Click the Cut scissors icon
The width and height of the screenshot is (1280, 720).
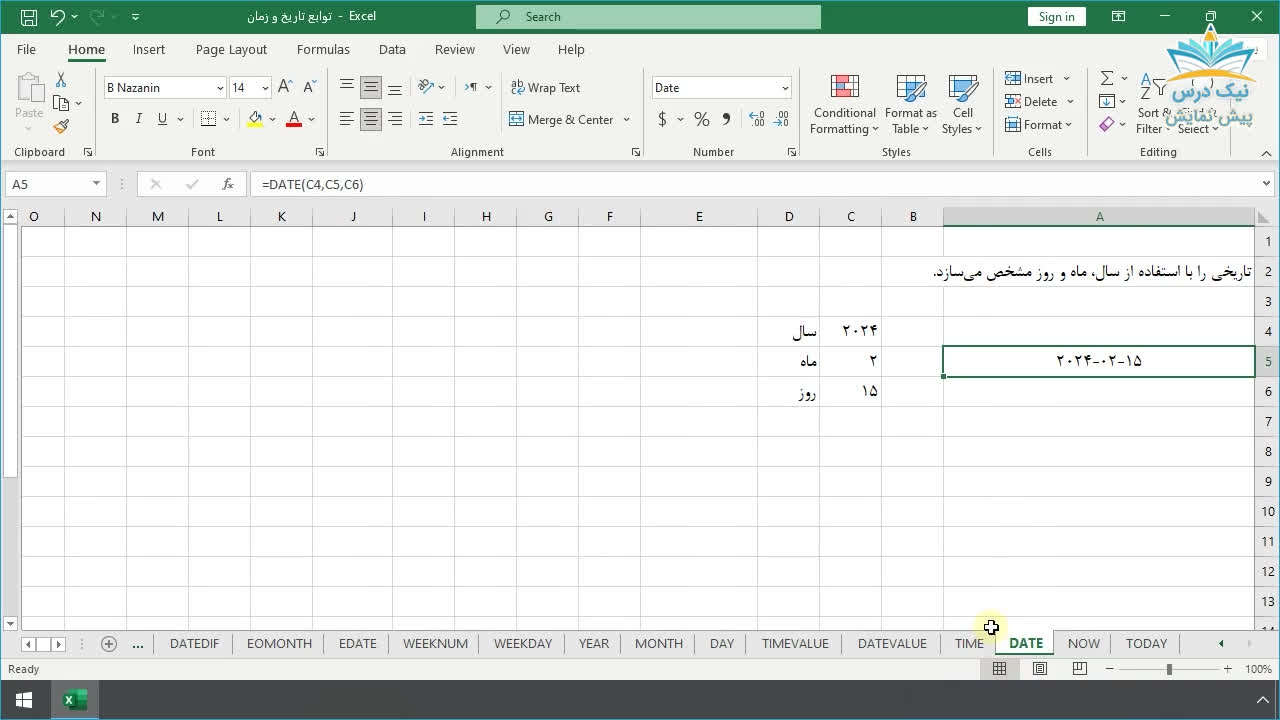pyautogui.click(x=61, y=80)
